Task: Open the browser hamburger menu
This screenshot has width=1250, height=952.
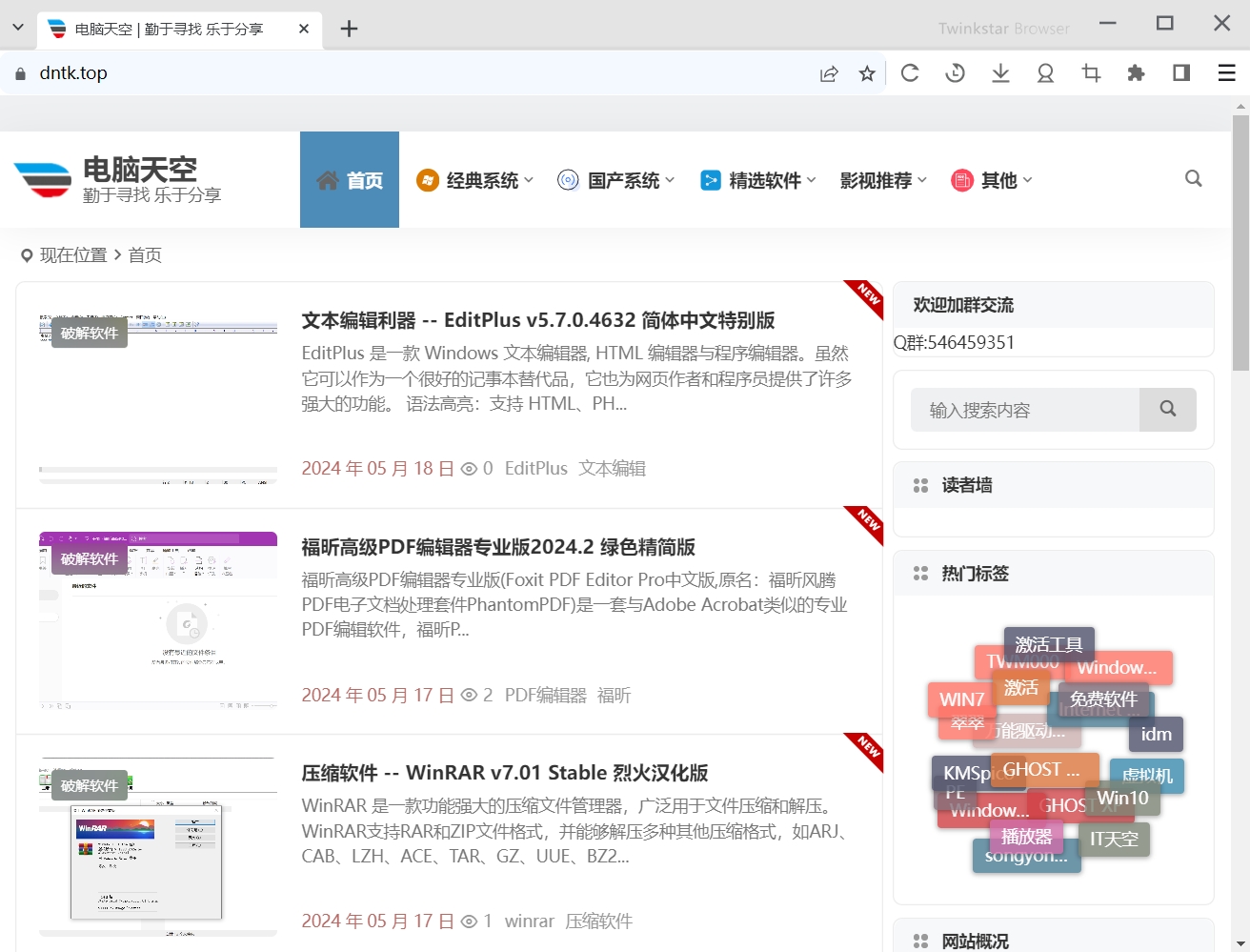Action: pyautogui.click(x=1227, y=73)
